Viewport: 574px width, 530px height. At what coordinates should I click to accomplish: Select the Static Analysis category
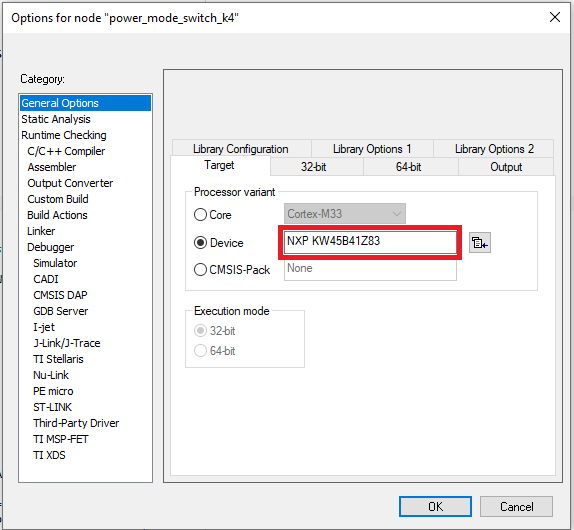pos(56,119)
